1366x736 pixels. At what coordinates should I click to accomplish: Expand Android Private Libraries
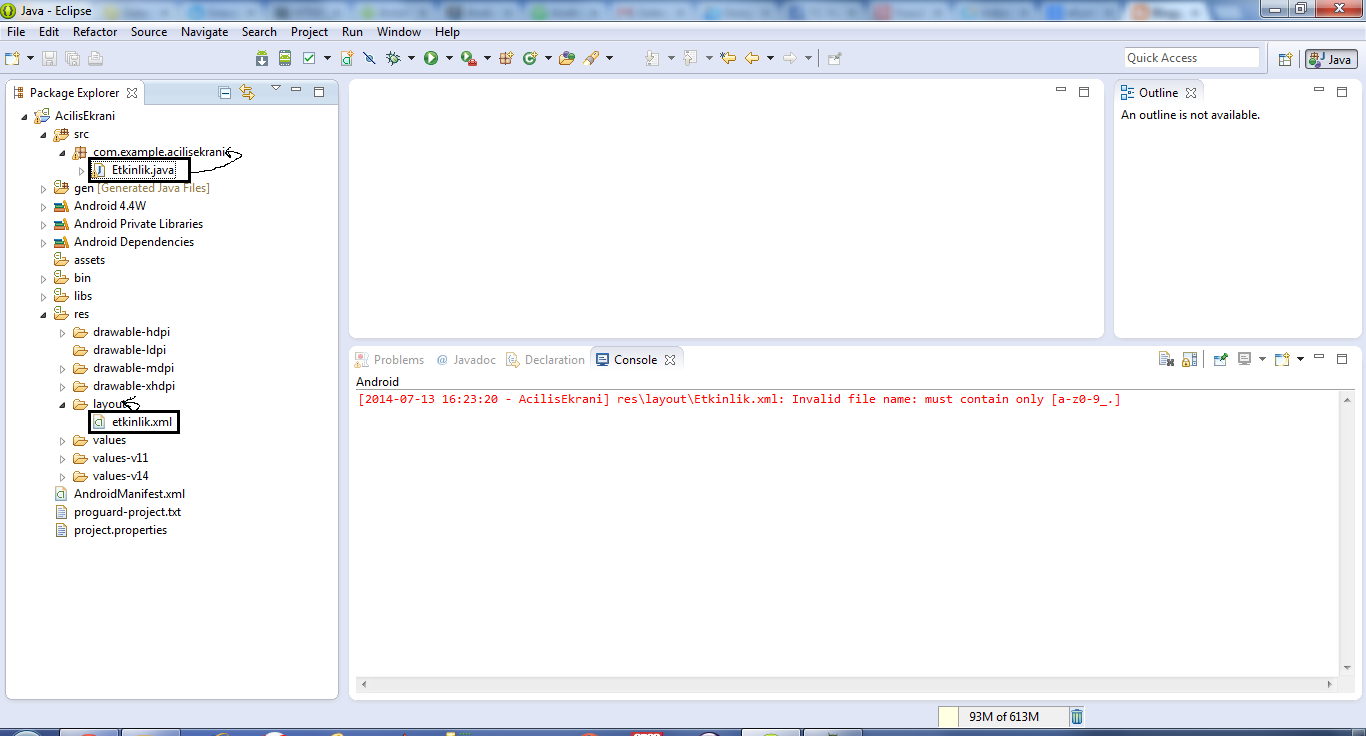43,224
